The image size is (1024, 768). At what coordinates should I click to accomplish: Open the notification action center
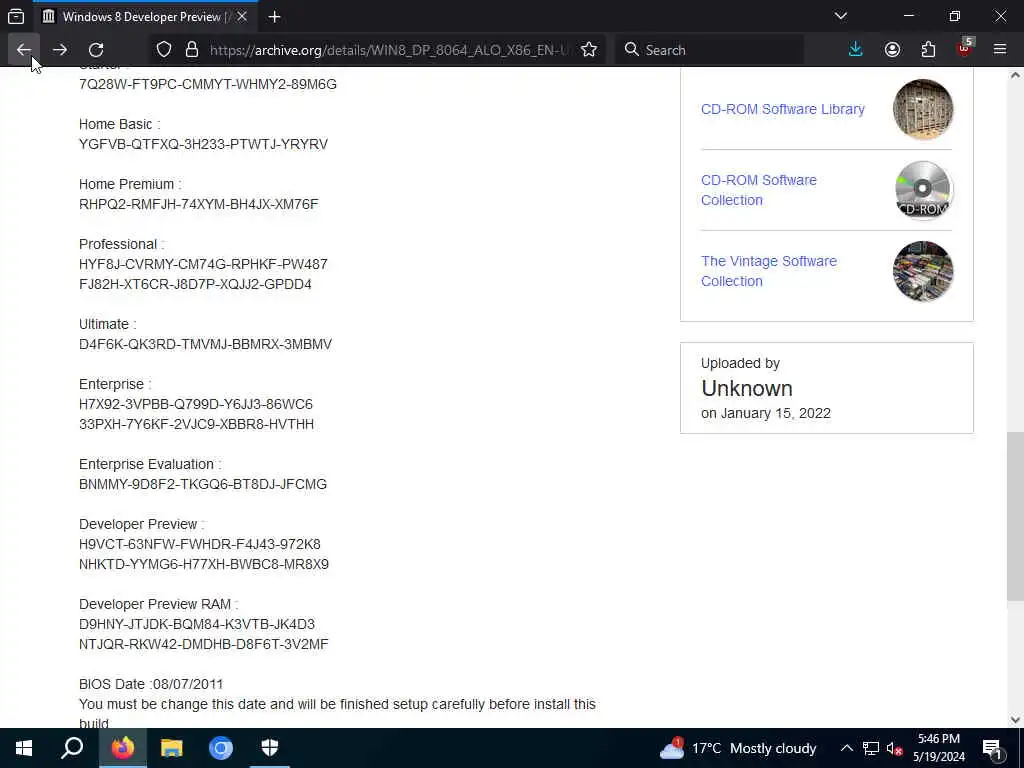pos(993,748)
